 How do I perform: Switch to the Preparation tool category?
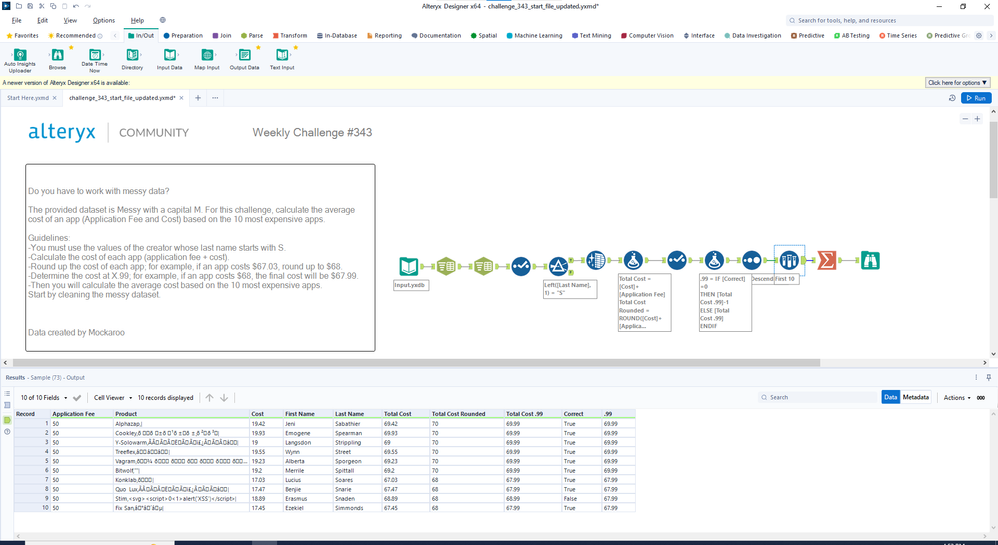[x=183, y=36]
